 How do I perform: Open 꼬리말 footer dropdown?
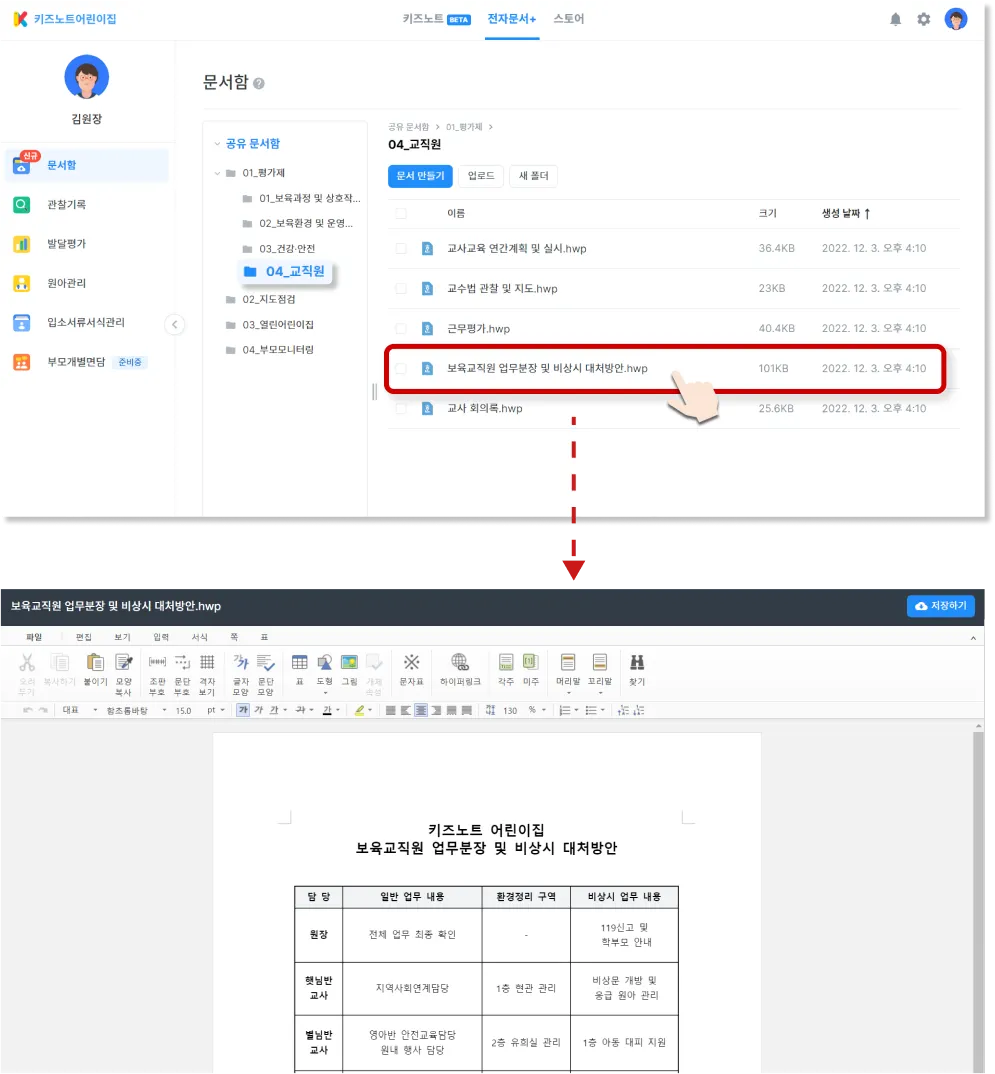[x=600, y=692]
